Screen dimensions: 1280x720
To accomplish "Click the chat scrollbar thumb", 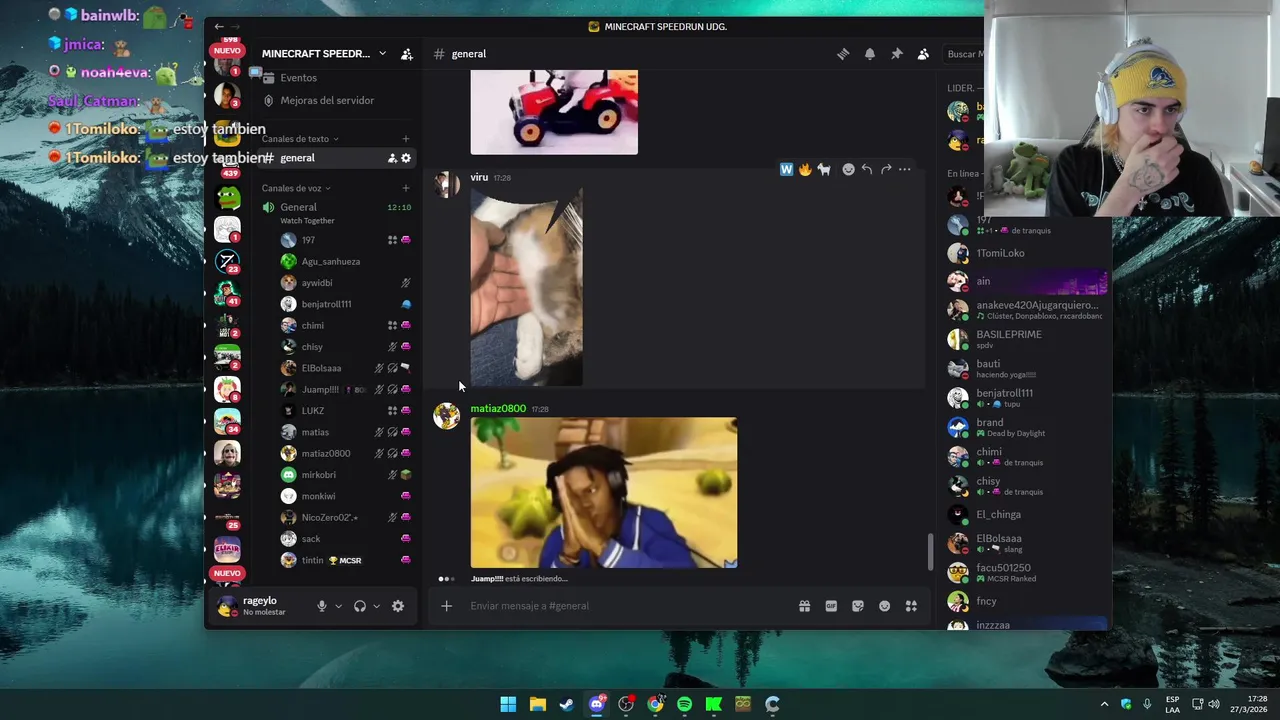I will (x=931, y=552).
